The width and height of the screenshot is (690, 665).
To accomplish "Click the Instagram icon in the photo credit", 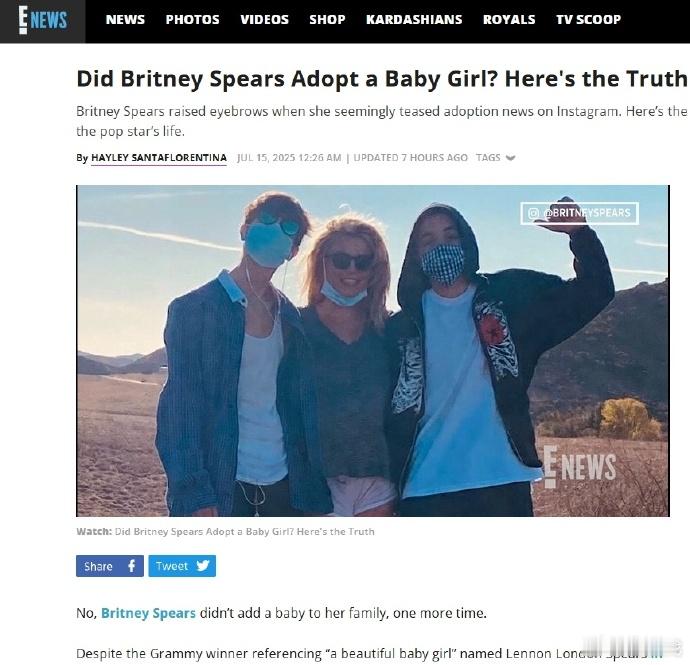I will click(533, 213).
